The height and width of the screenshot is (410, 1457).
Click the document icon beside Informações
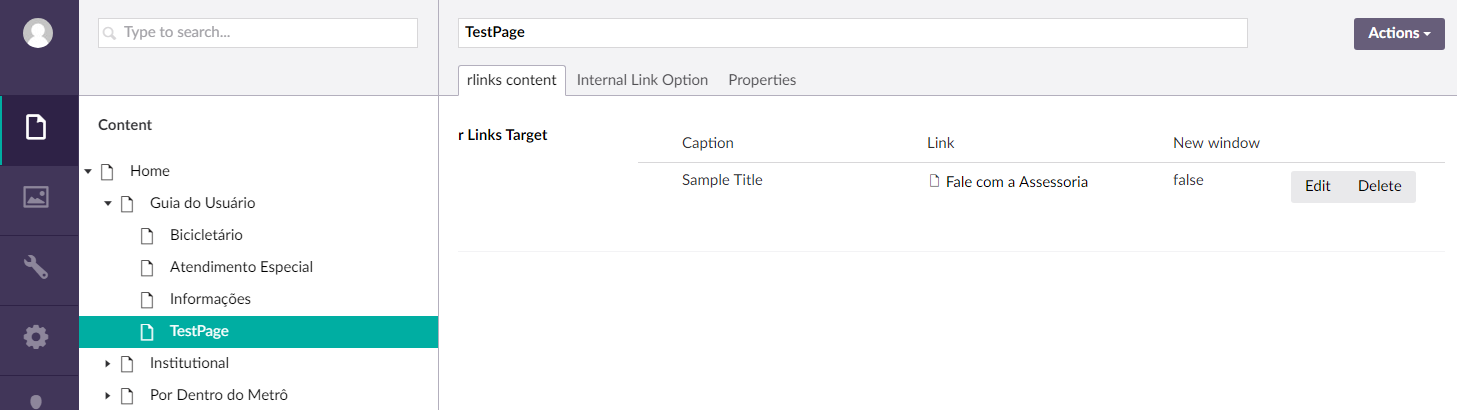pyautogui.click(x=148, y=299)
